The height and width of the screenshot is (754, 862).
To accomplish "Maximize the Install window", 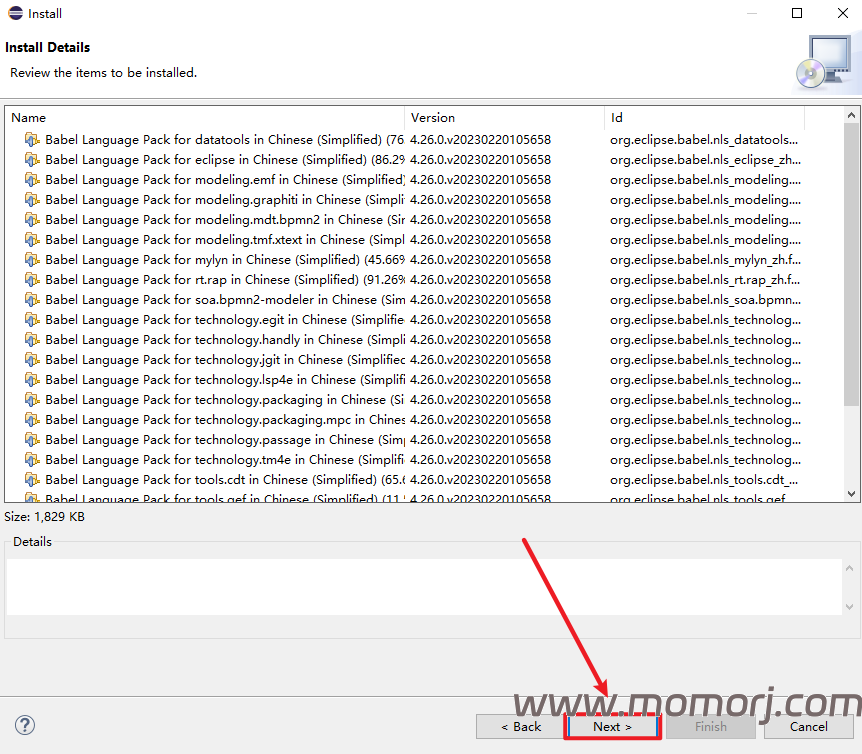I will 797,13.
